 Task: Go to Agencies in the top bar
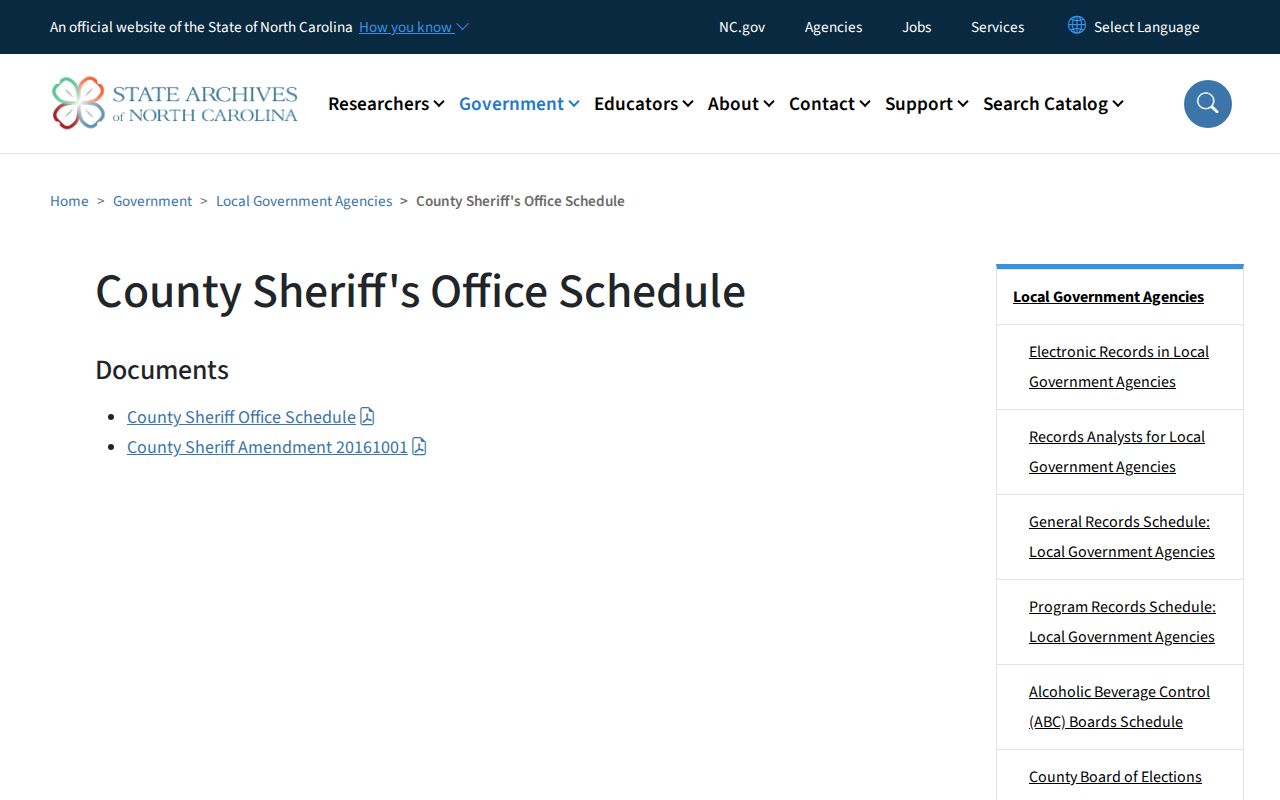coord(833,27)
